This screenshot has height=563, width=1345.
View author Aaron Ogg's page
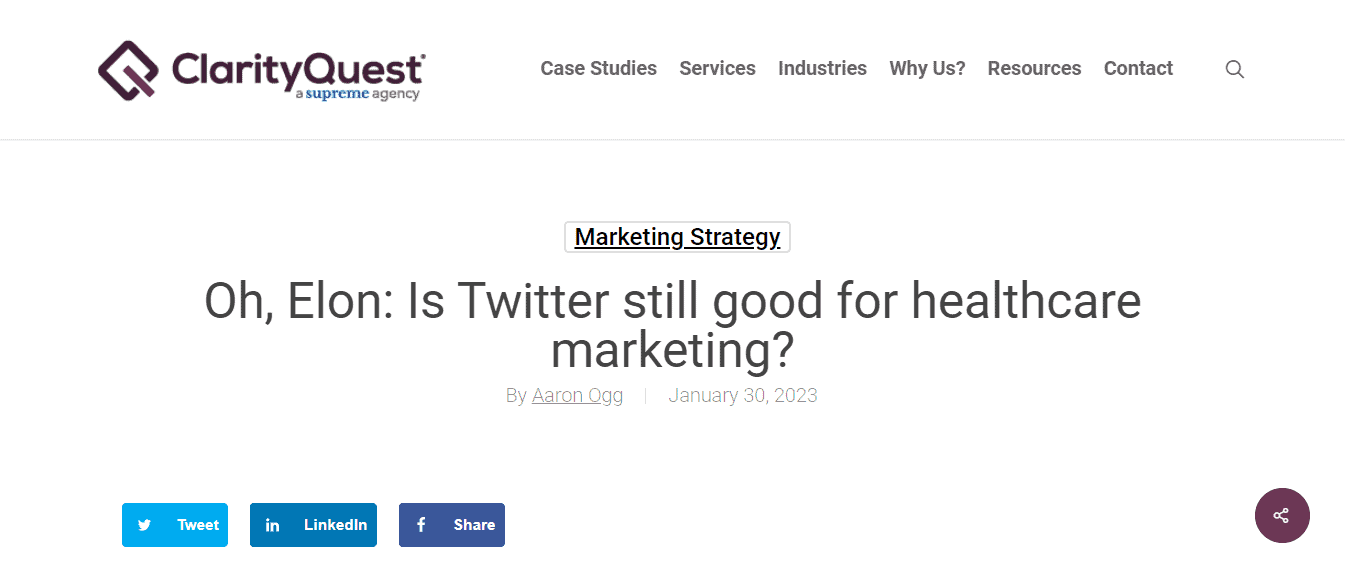577,395
